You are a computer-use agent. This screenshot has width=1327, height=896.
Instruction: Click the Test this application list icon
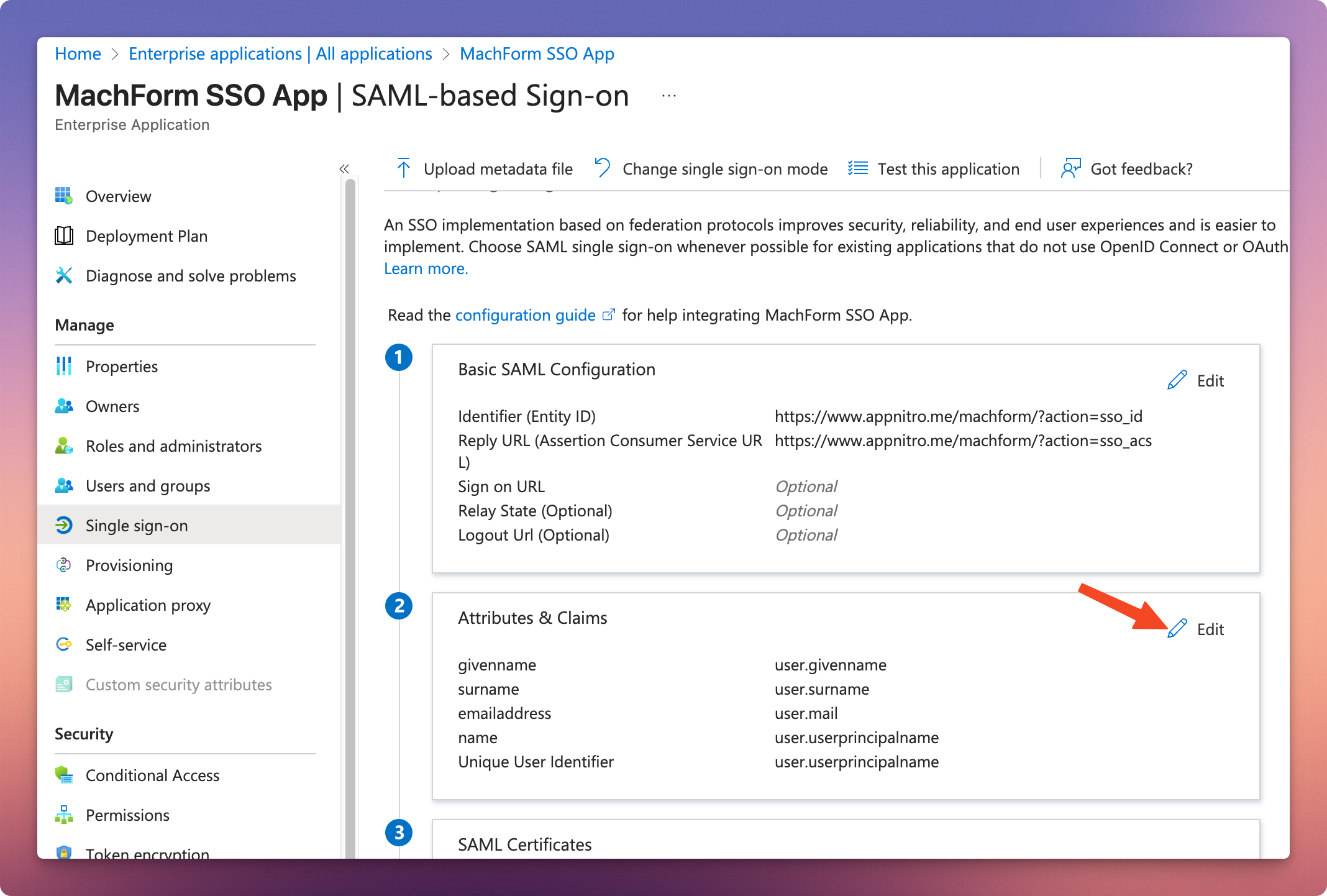point(858,168)
